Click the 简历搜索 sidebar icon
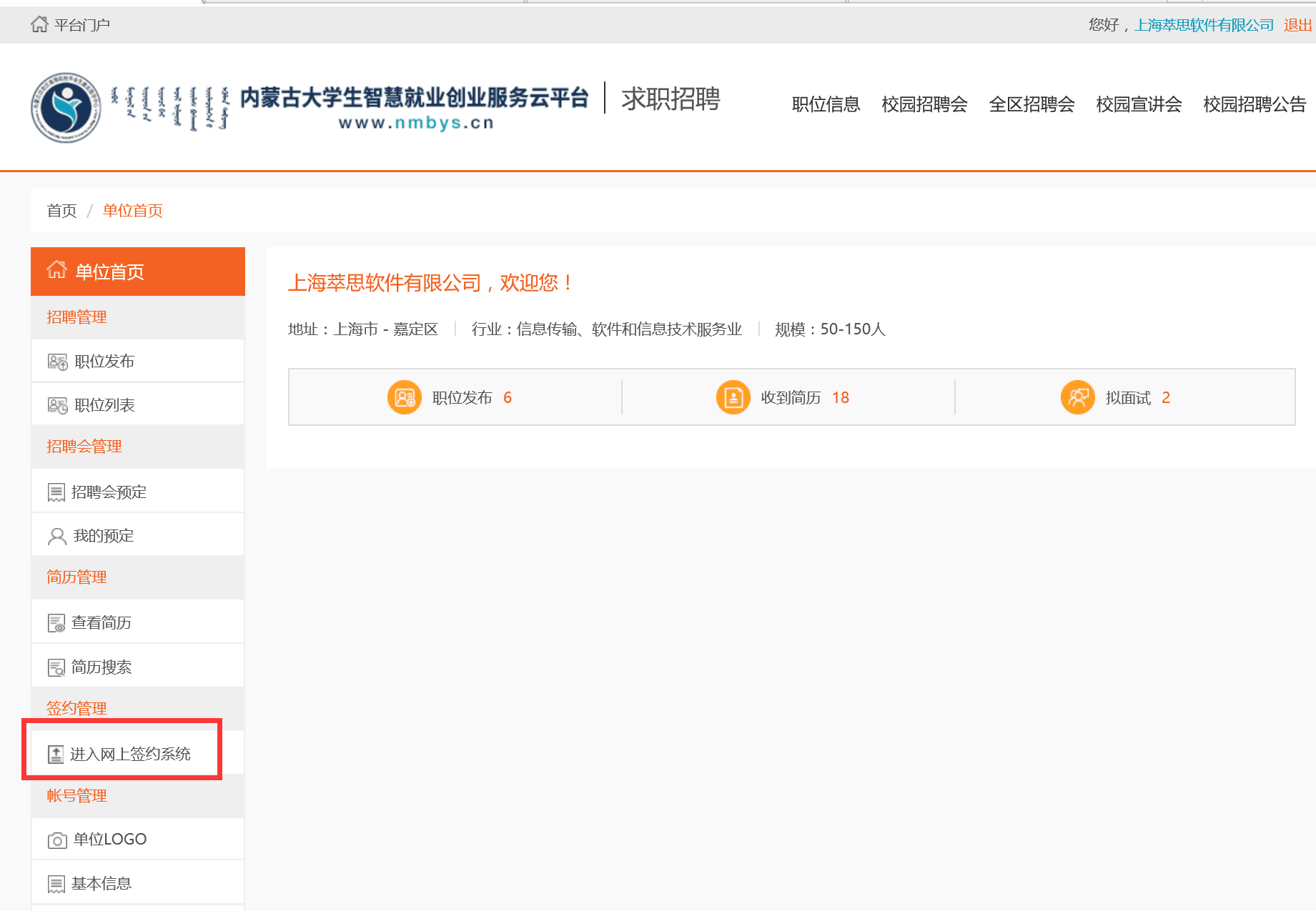1316x911 pixels. coord(56,667)
